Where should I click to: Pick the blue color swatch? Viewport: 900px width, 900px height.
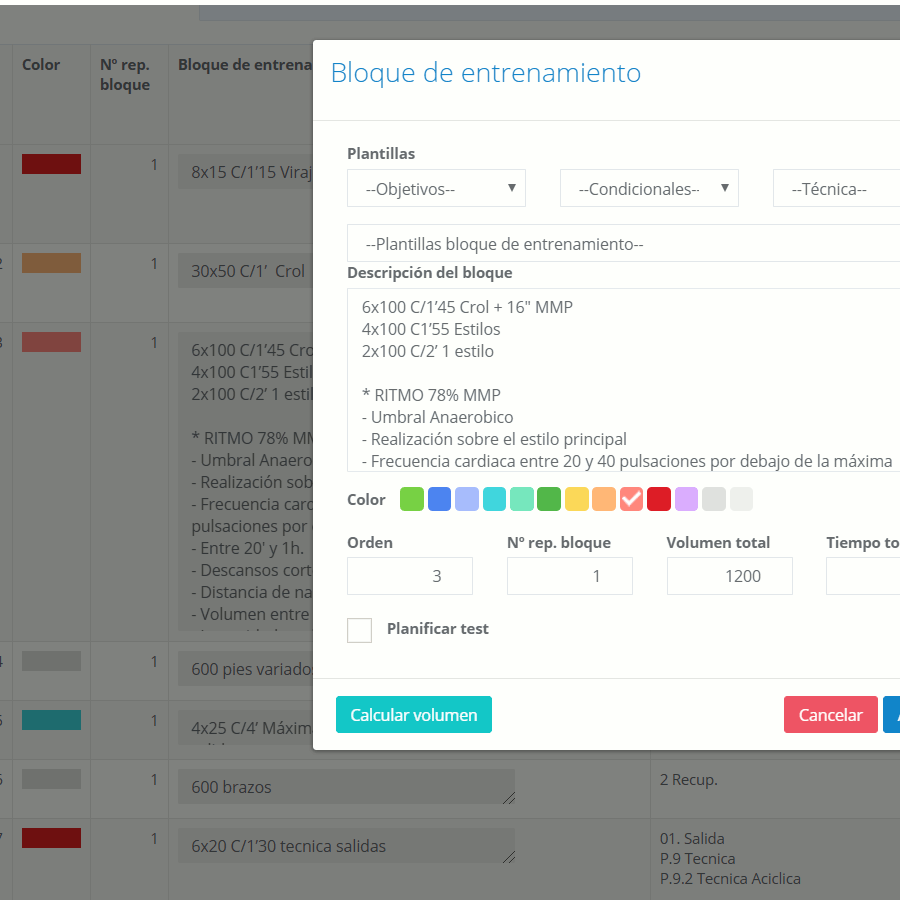439,499
